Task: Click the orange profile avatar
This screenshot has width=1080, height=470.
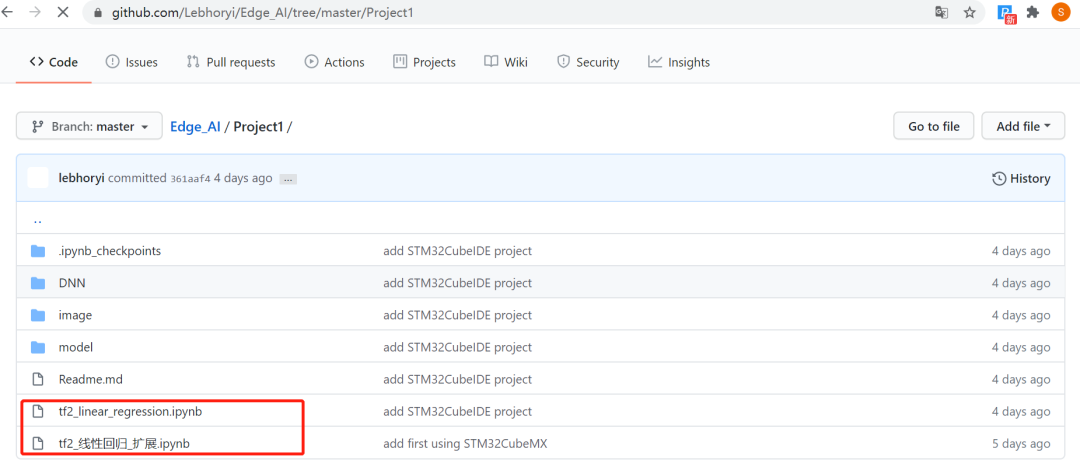Action: pos(1060,13)
